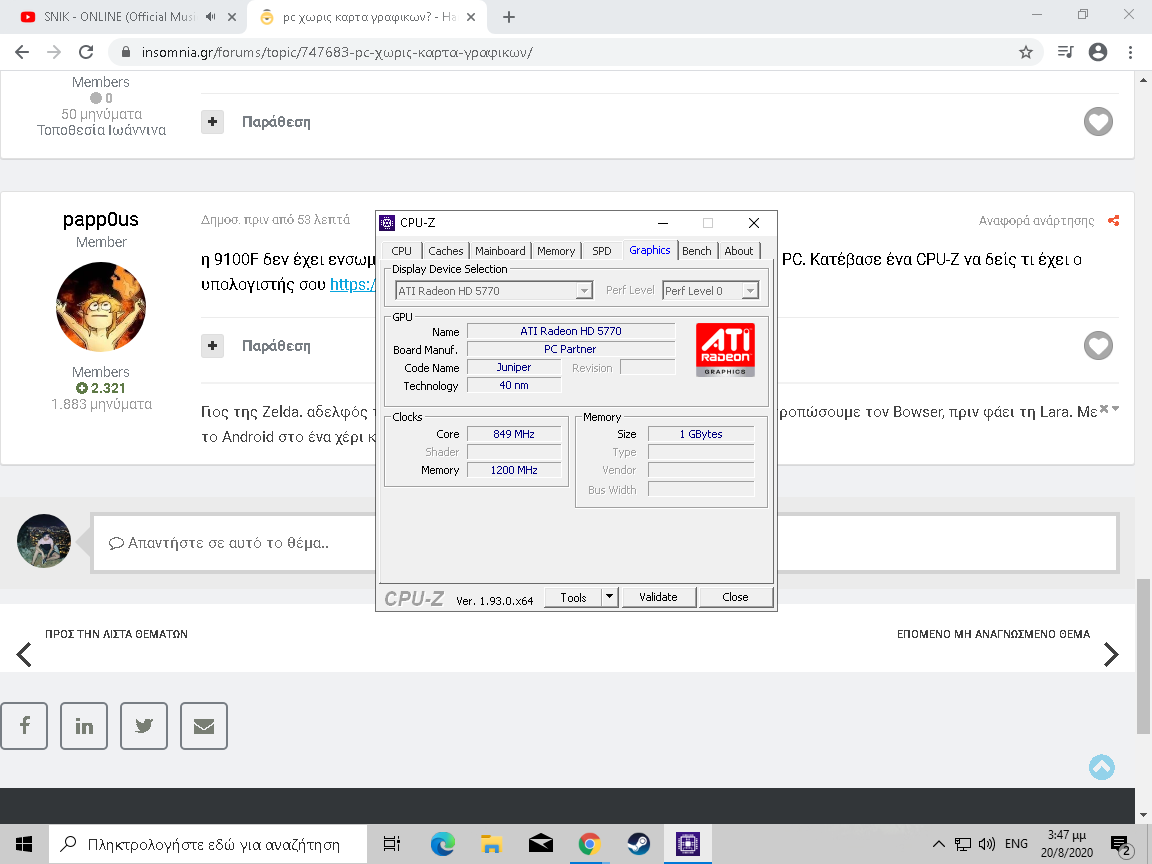Share the topic on Twitter

144,726
